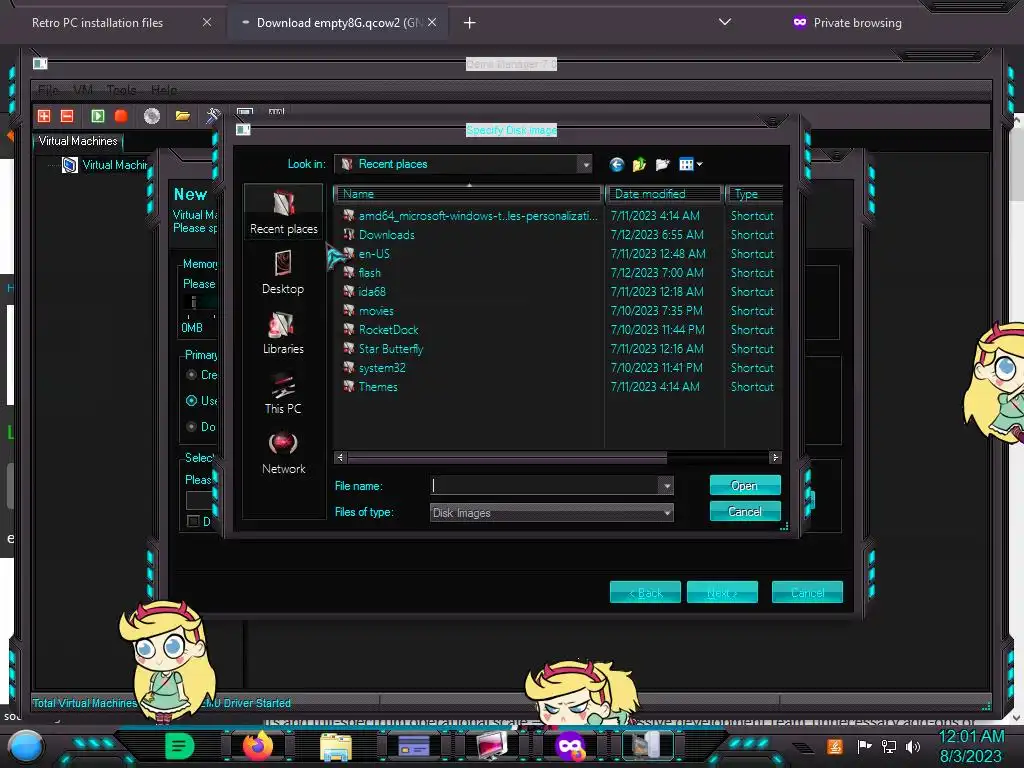Viewport: 1024px width, 768px height.
Task: Click the remove VM minus icon
Action: tap(67, 116)
